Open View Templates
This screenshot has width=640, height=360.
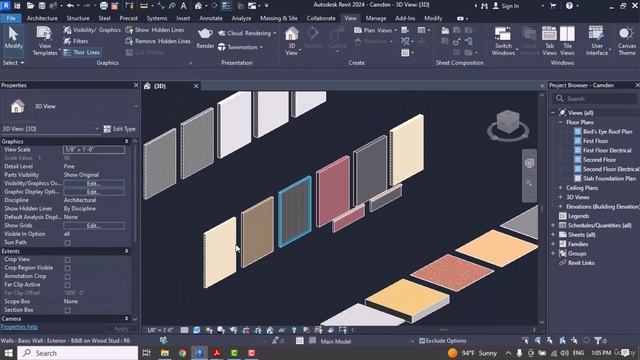coord(44,41)
